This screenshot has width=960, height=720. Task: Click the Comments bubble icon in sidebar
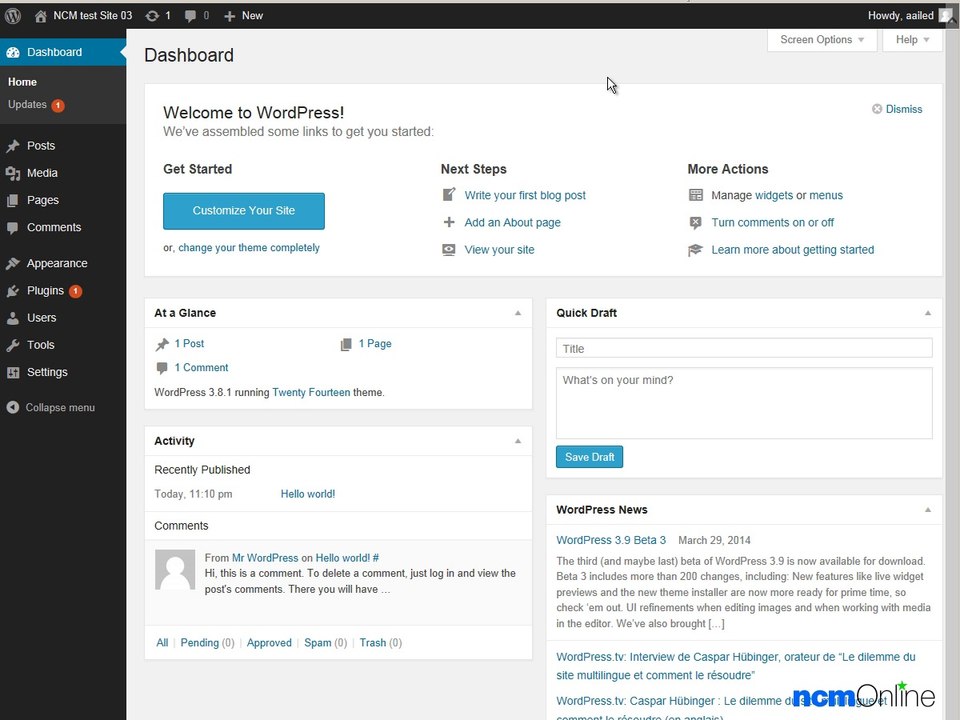tap(12, 228)
